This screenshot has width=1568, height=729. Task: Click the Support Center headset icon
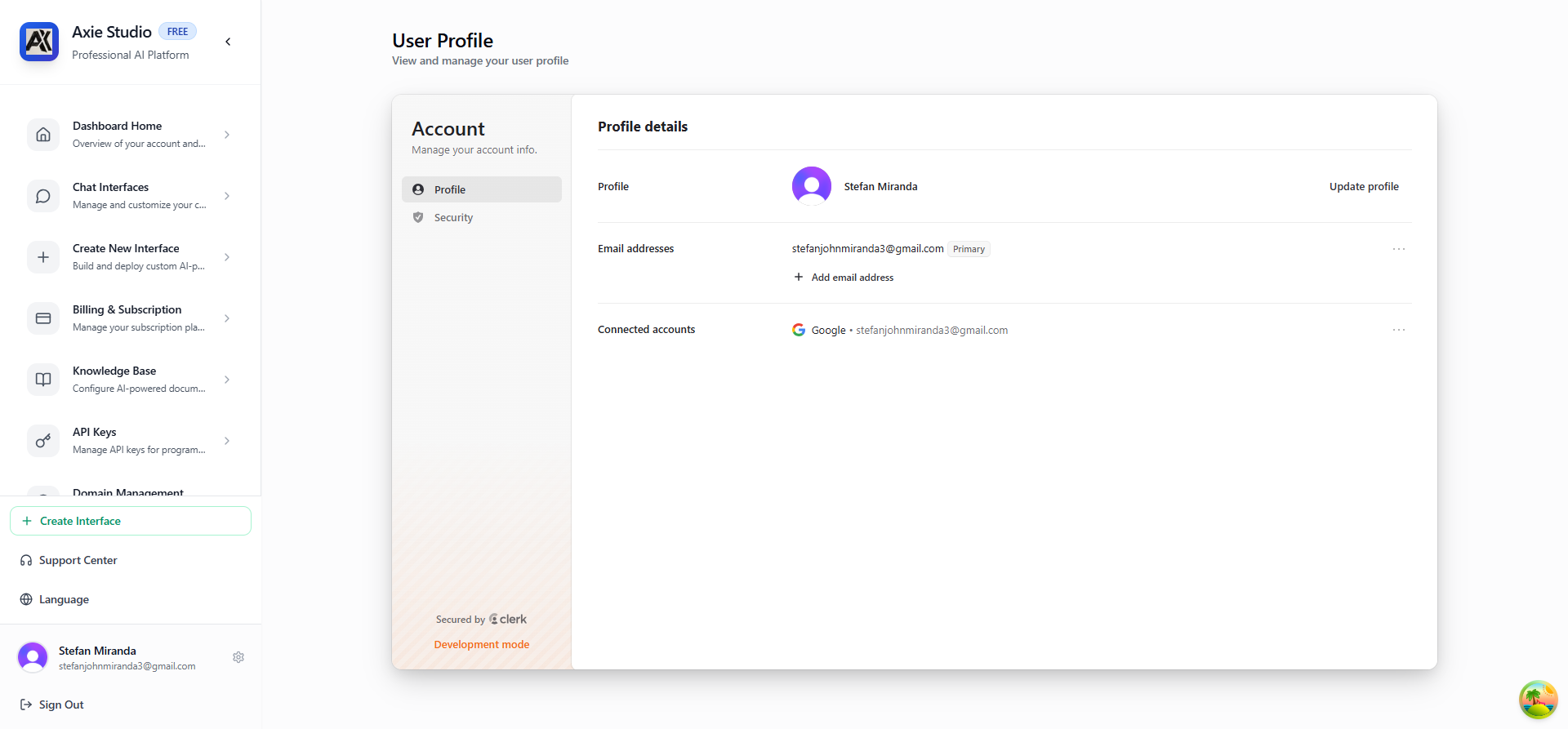26,561
